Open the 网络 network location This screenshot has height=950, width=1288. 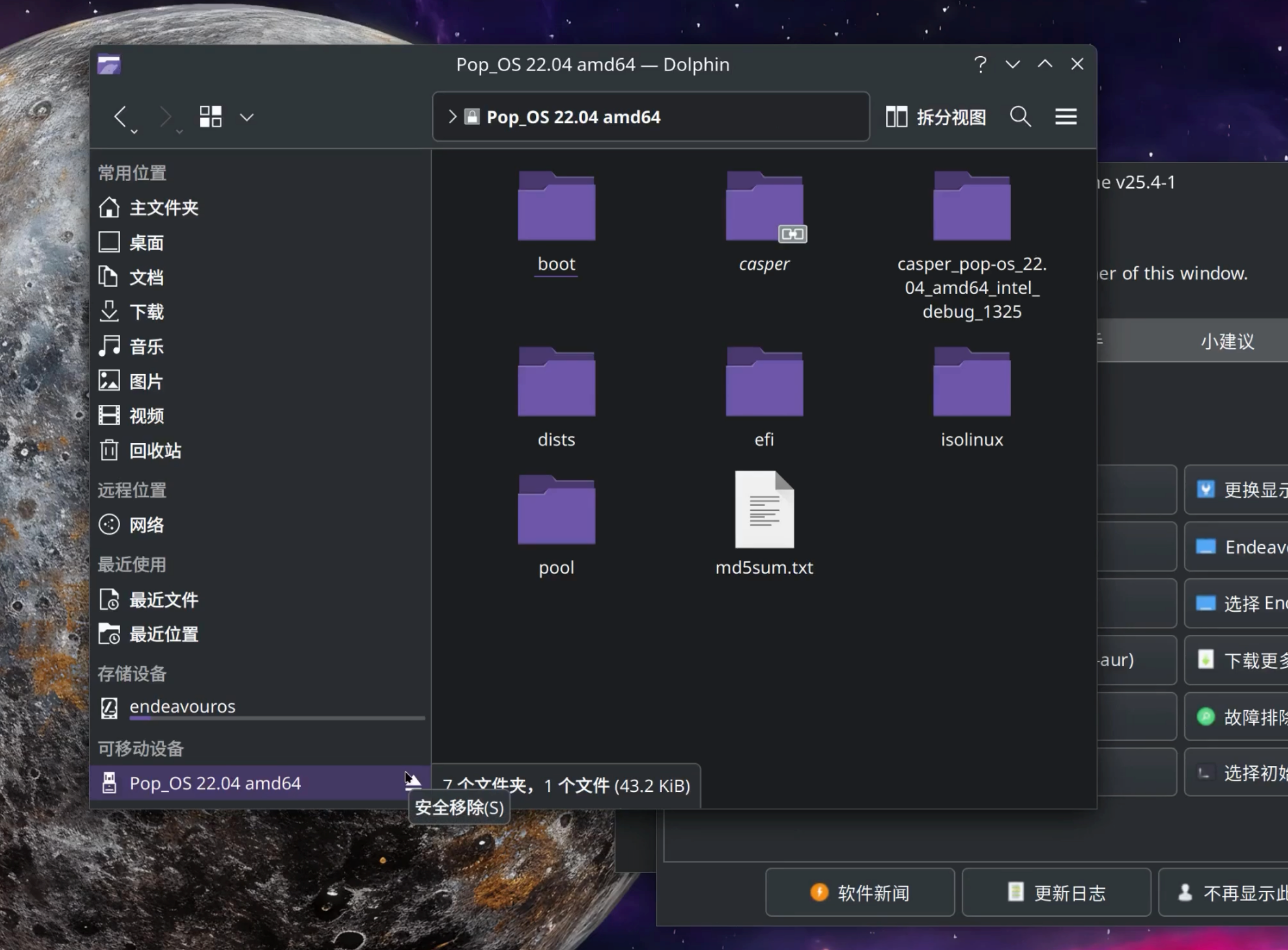(146, 525)
